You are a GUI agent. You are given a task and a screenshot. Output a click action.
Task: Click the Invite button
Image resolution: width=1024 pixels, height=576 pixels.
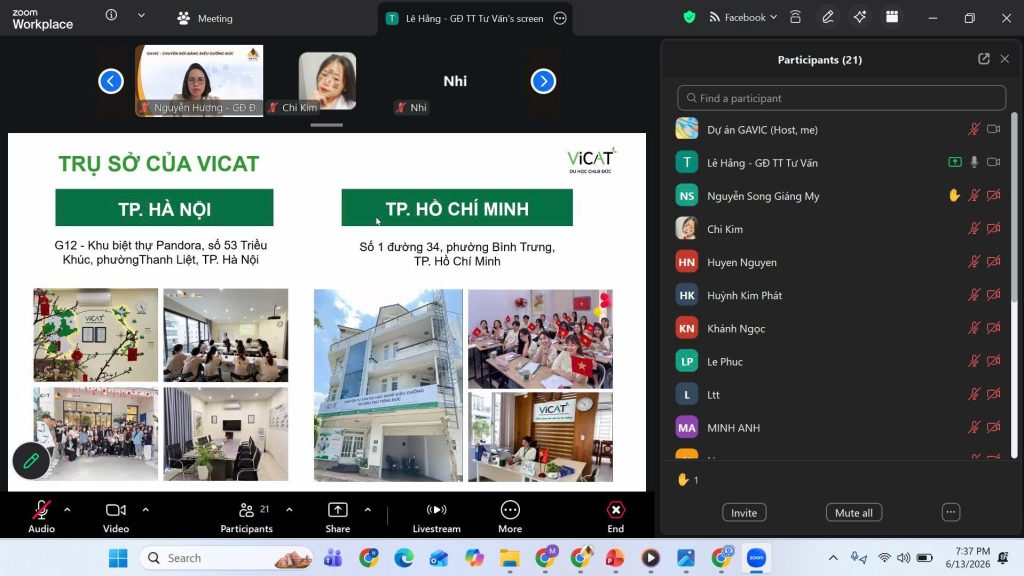[x=744, y=513]
